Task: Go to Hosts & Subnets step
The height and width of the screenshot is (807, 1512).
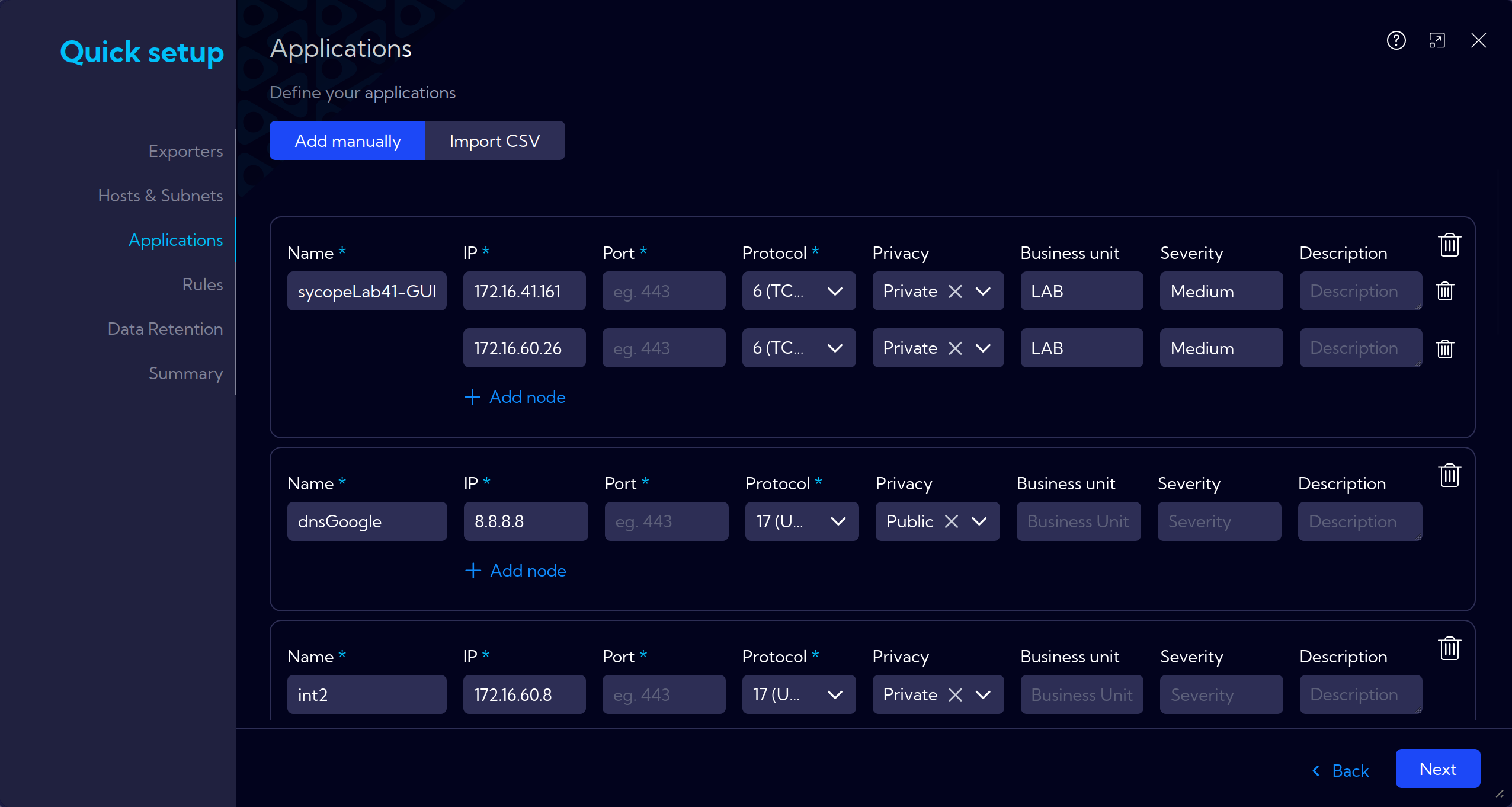Action: click(161, 196)
